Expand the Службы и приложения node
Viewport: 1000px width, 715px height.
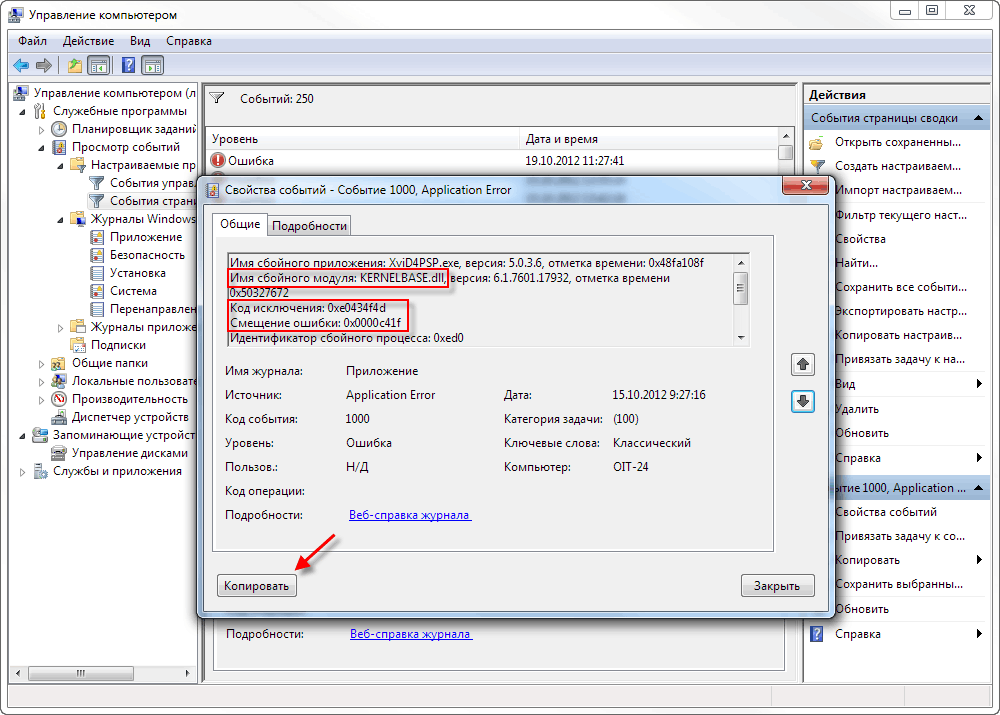click(23, 471)
